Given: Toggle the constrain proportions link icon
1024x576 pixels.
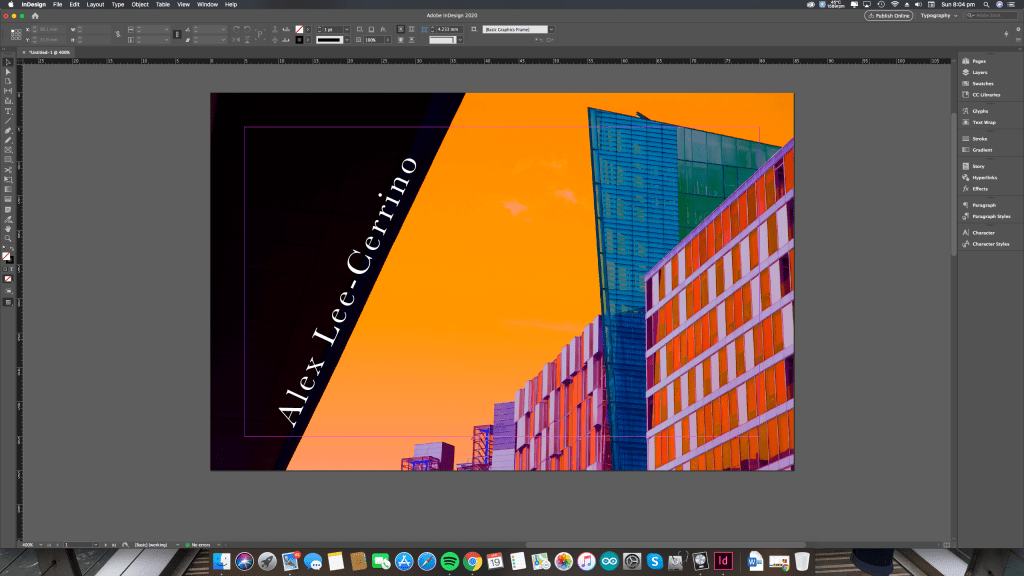Looking at the screenshot, I should 118,35.
